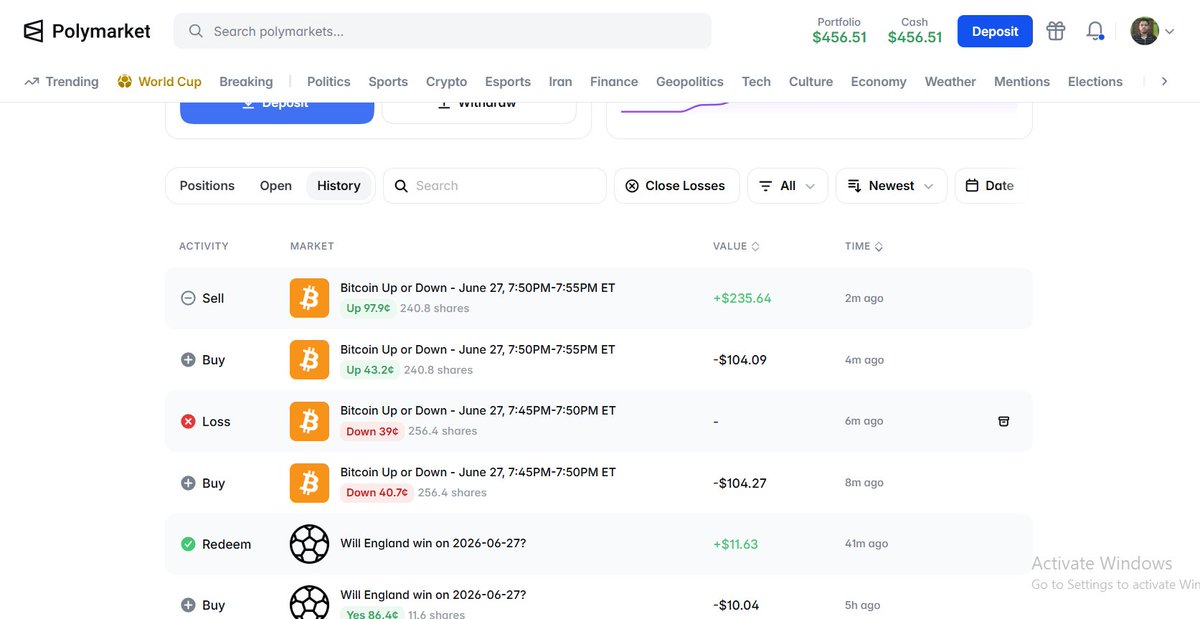This screenshot has height=619, width=1200.
Task: Click Bitcoin icon in the Sell row
Action: (x=309, y=298)
